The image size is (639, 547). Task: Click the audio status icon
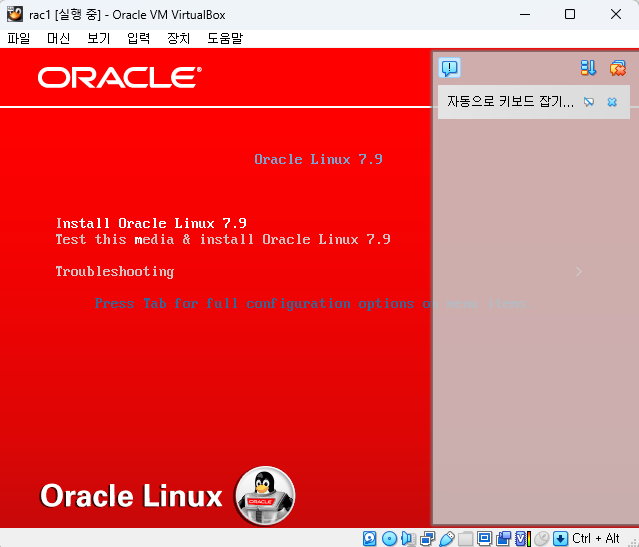click(x=408, y=538)
